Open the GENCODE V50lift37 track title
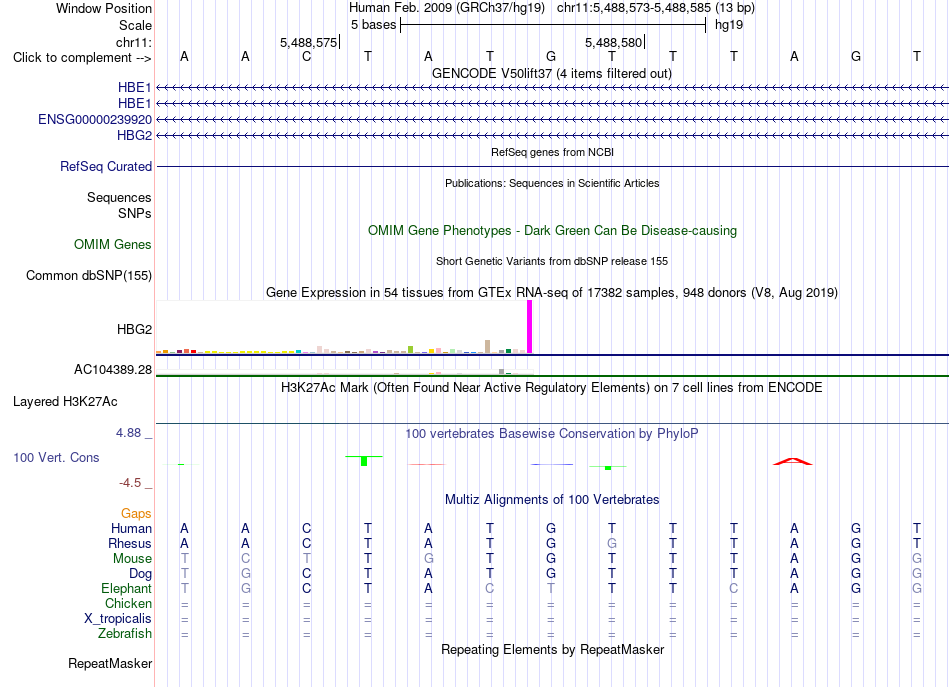 (x=551, y=73)
